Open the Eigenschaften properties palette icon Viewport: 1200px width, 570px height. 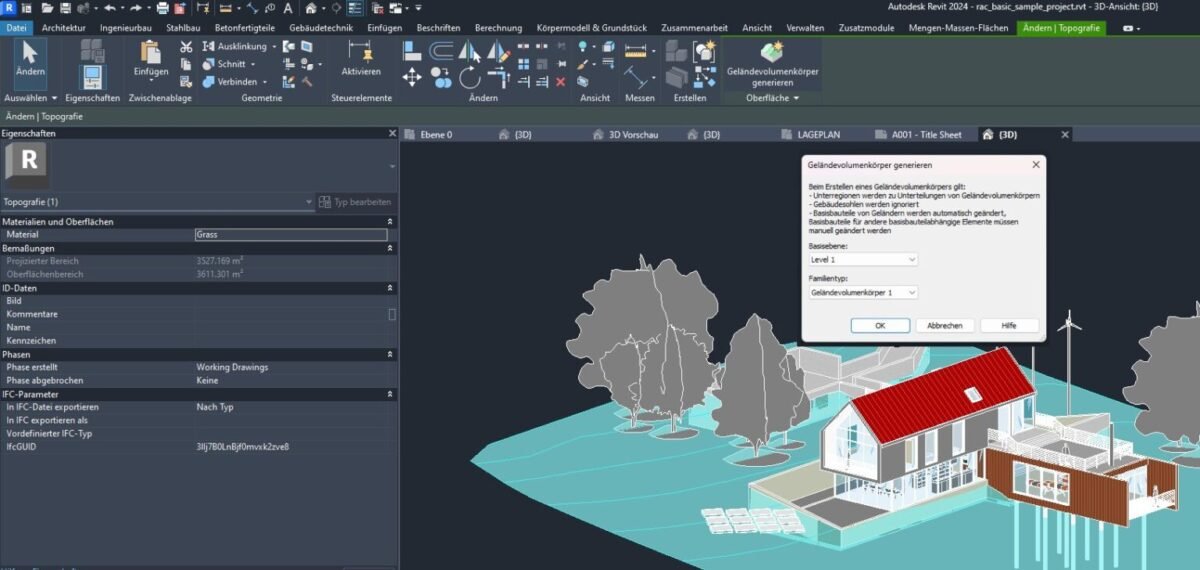click(92, 76)
